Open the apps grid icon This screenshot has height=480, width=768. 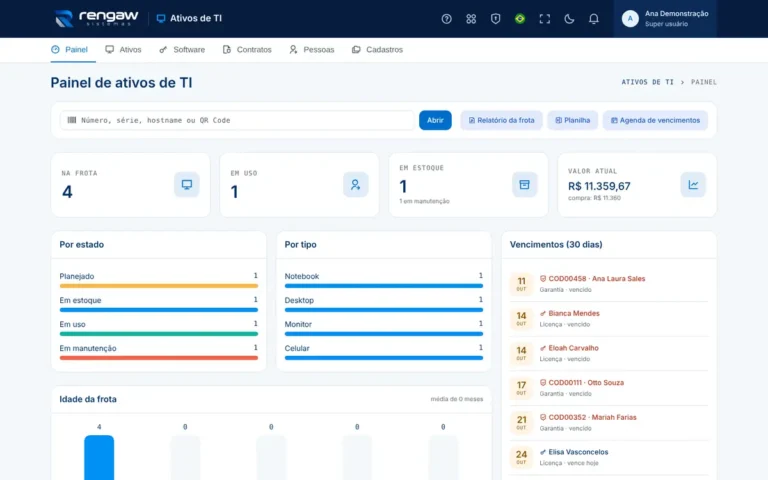point(471,19)
